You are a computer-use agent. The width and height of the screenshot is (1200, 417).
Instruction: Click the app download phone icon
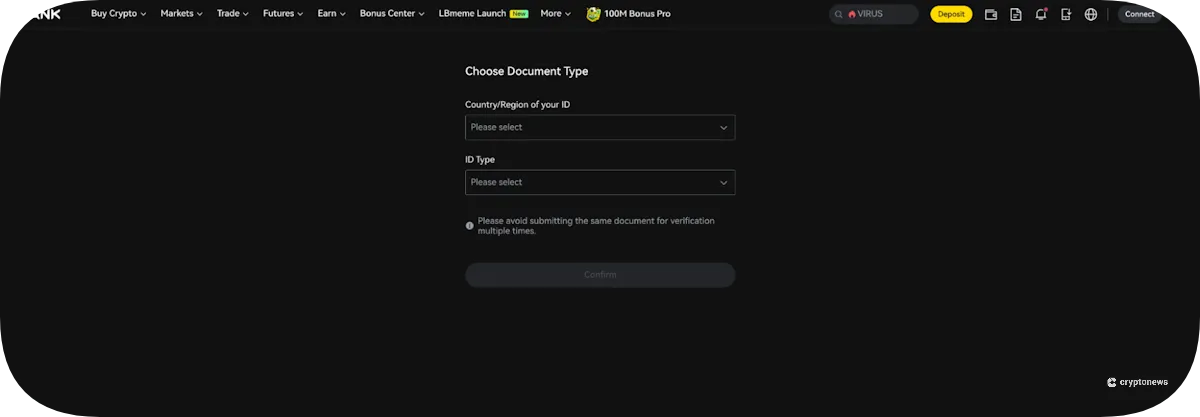[x=1066, y=15]
